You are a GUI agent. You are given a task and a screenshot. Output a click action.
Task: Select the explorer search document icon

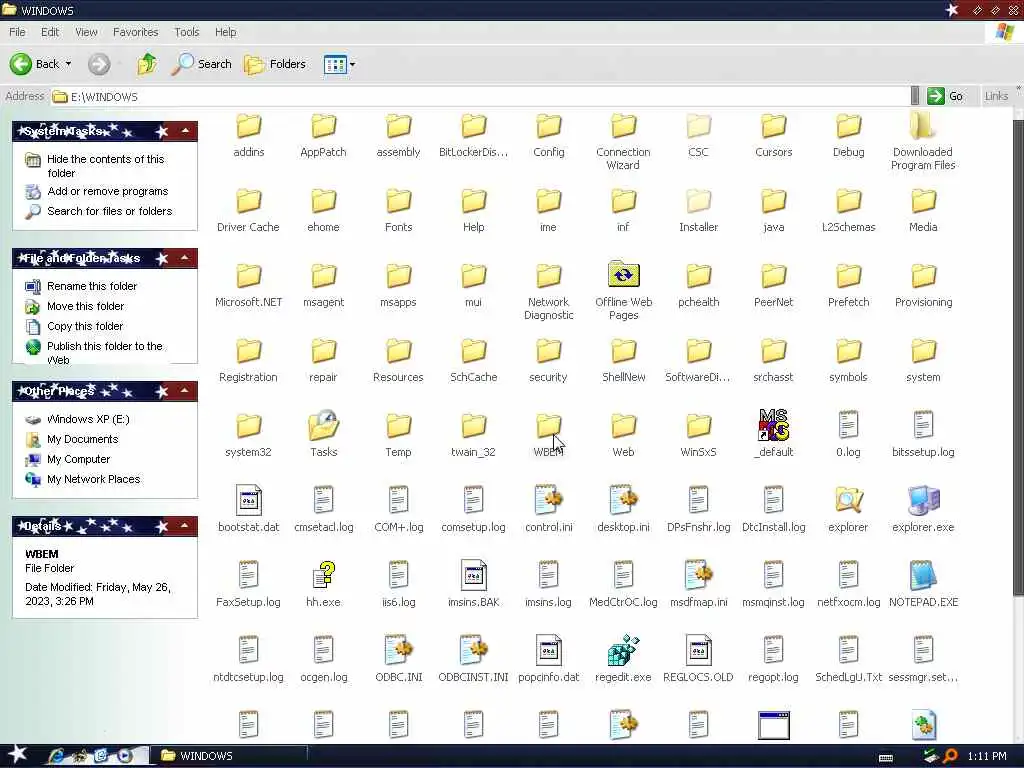point(848,500)
